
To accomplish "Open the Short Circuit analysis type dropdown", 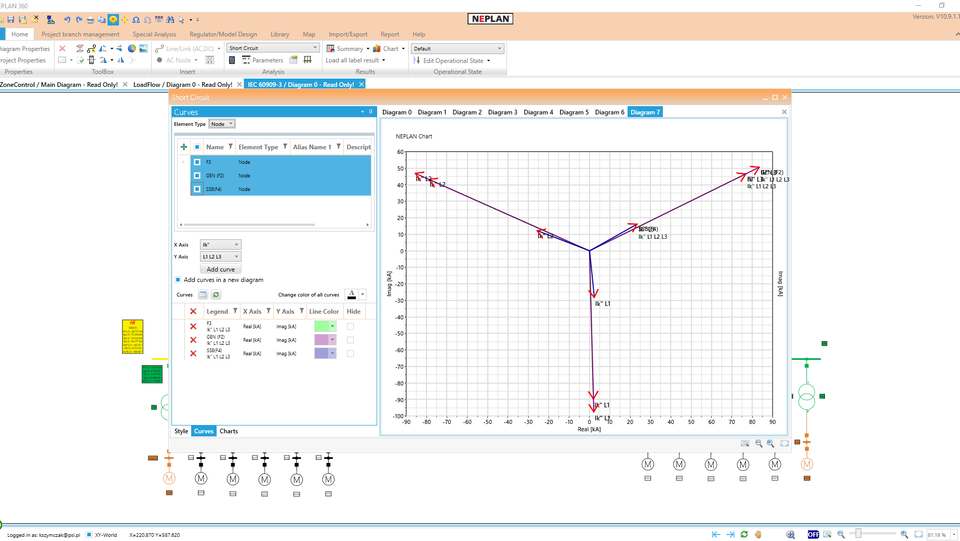I will click(273, 48).
